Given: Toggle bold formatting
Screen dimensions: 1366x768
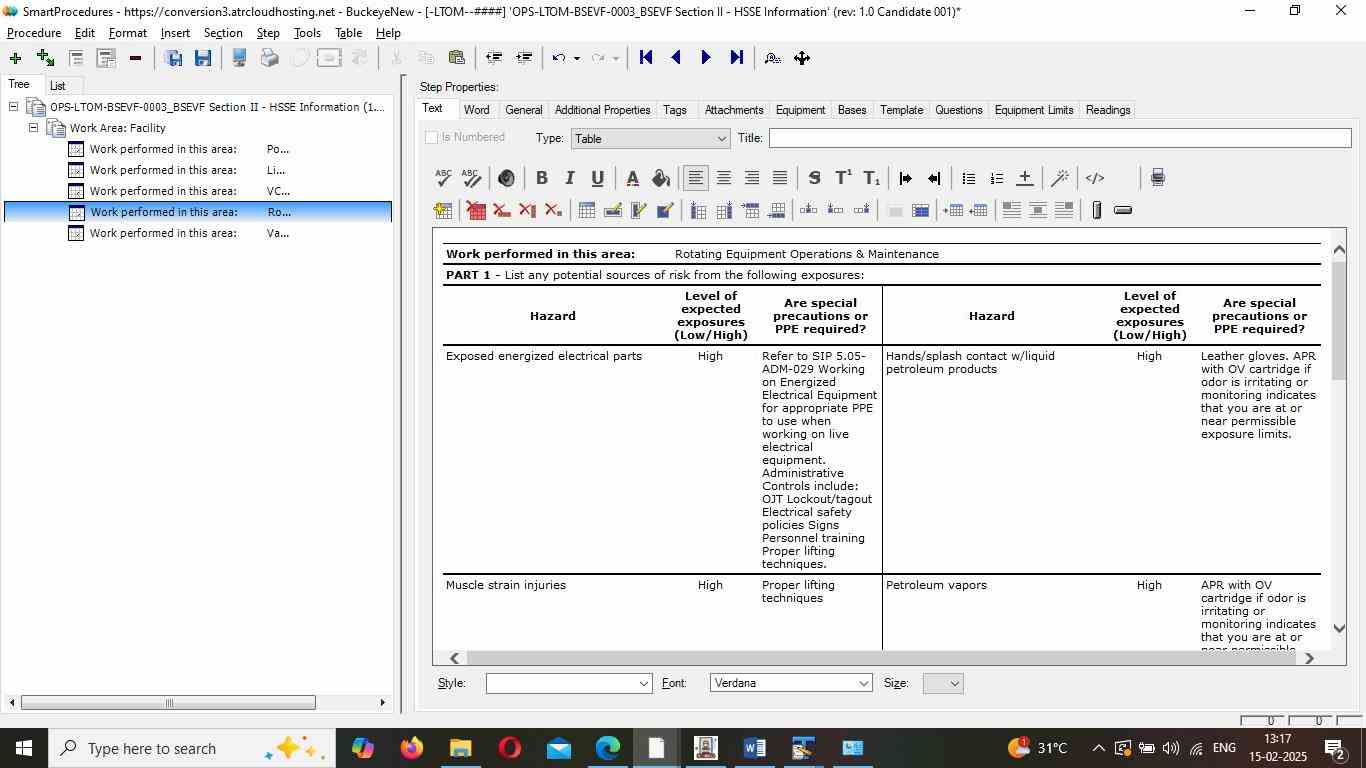Looking at the screenshot, I should 541,178.
